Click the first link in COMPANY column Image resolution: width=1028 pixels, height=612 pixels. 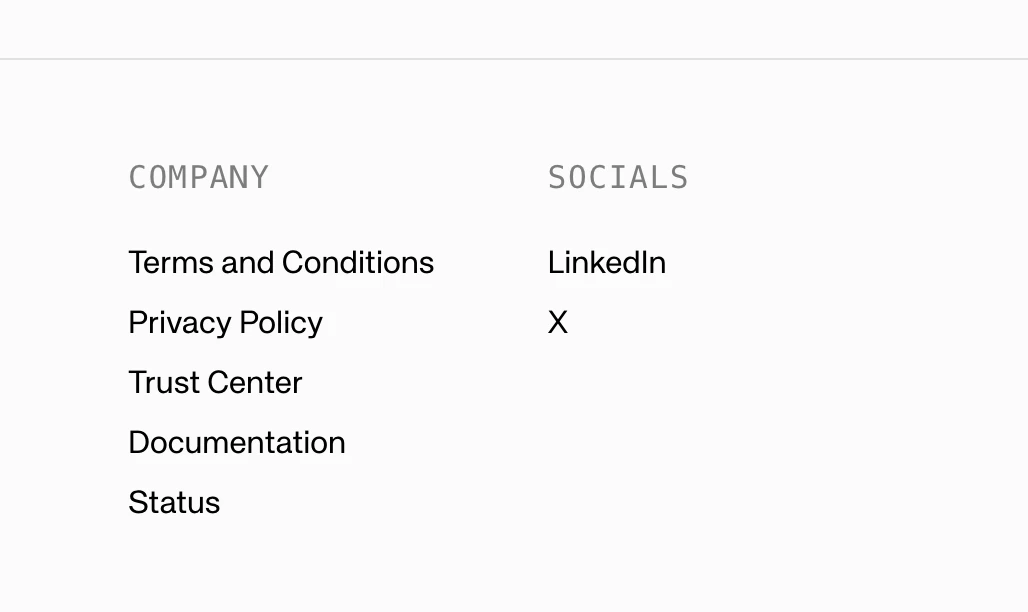pos(281,263)
